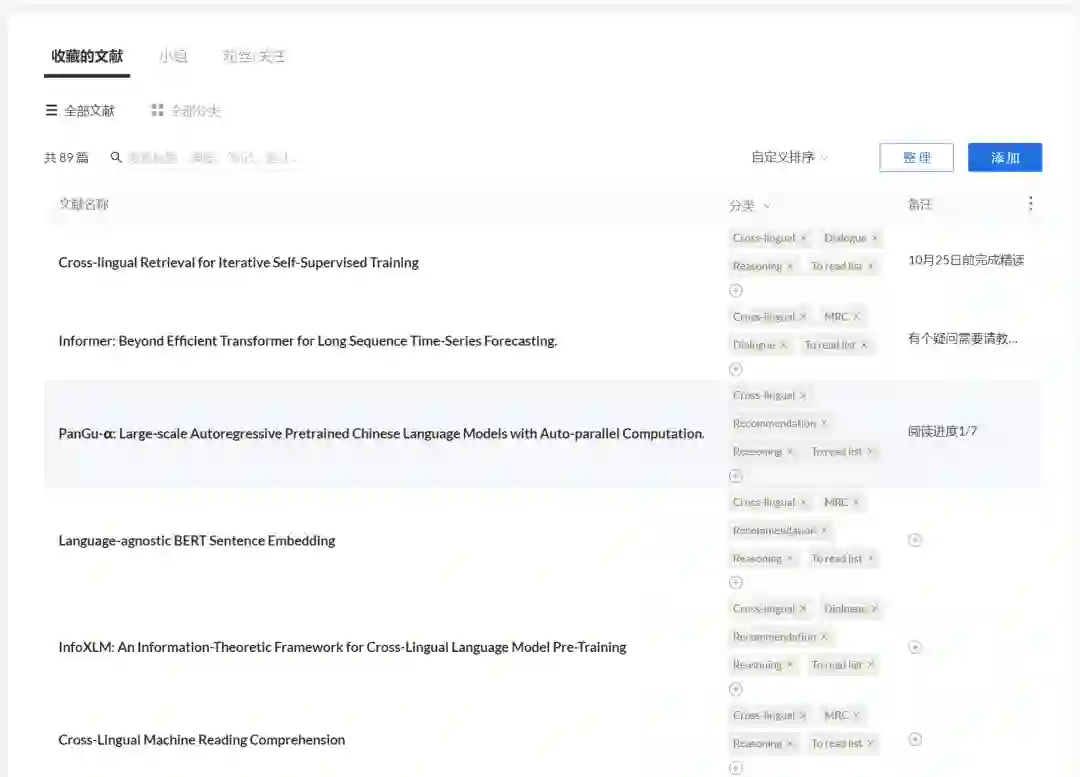Remove MRC tag from Cross-Lingual Machine Reading paper
Image resolution: width=1080 pixels, height=777 pixels.
click(x=857, y=716)
